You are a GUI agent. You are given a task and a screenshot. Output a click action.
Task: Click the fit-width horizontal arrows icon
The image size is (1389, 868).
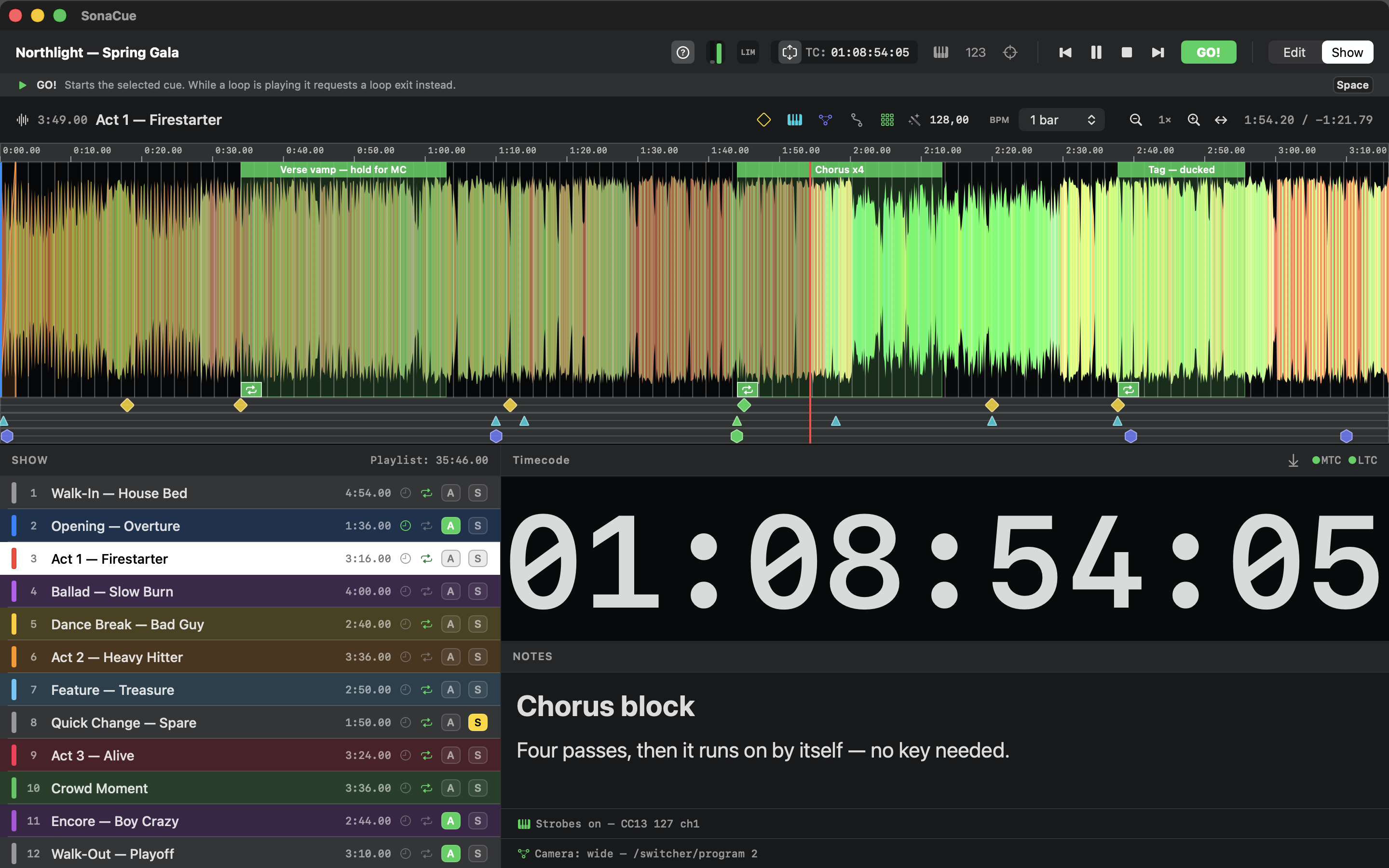[1221, 120]
